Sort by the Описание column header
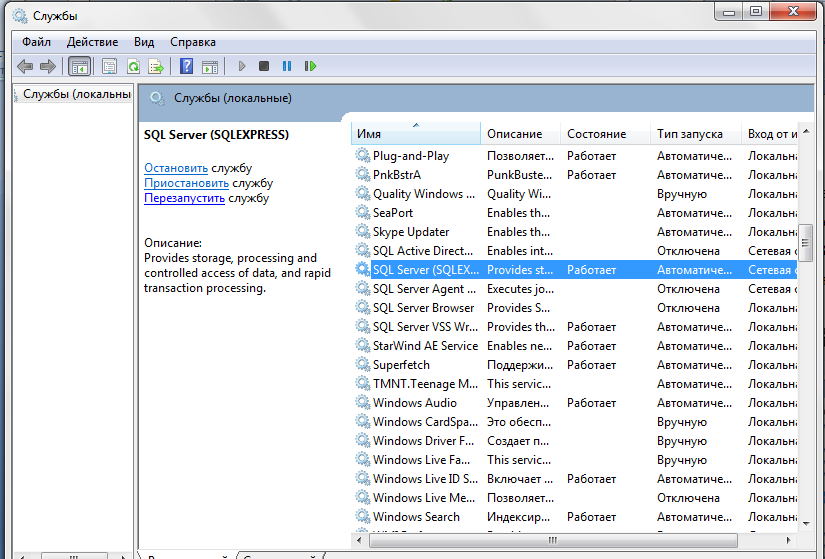The height and width of the screenshot is (559, 825). (x=520, y=134)
